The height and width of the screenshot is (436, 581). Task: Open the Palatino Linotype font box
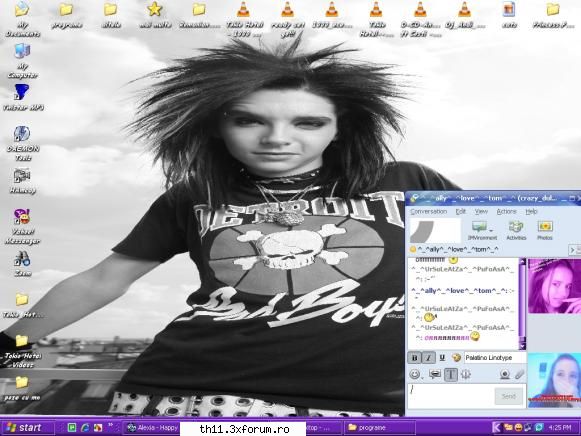click(495, 357)
